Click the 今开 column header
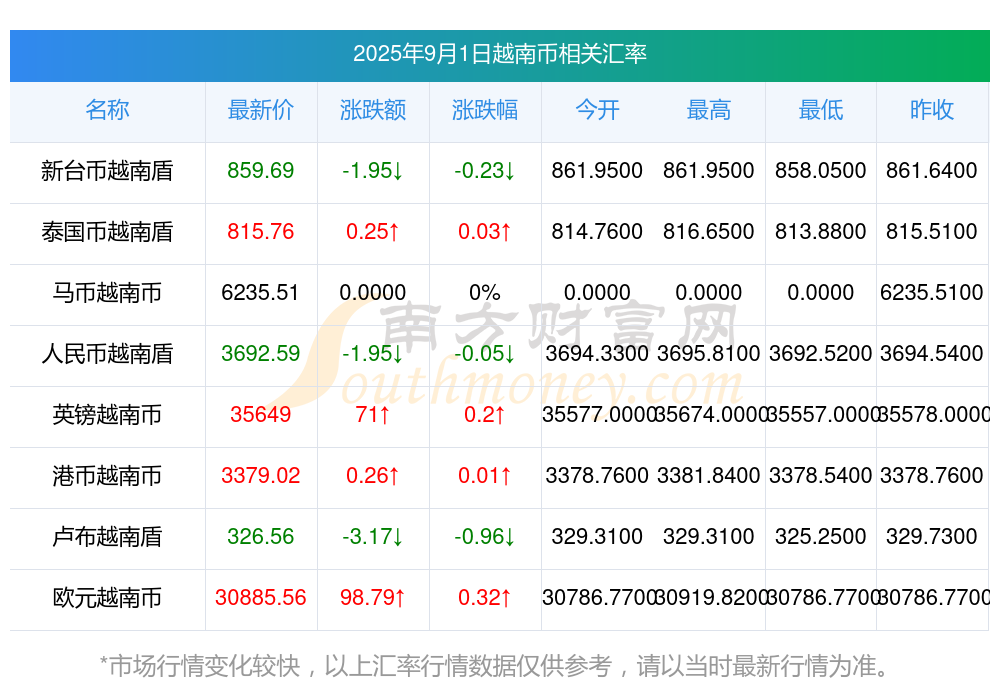 597,110
